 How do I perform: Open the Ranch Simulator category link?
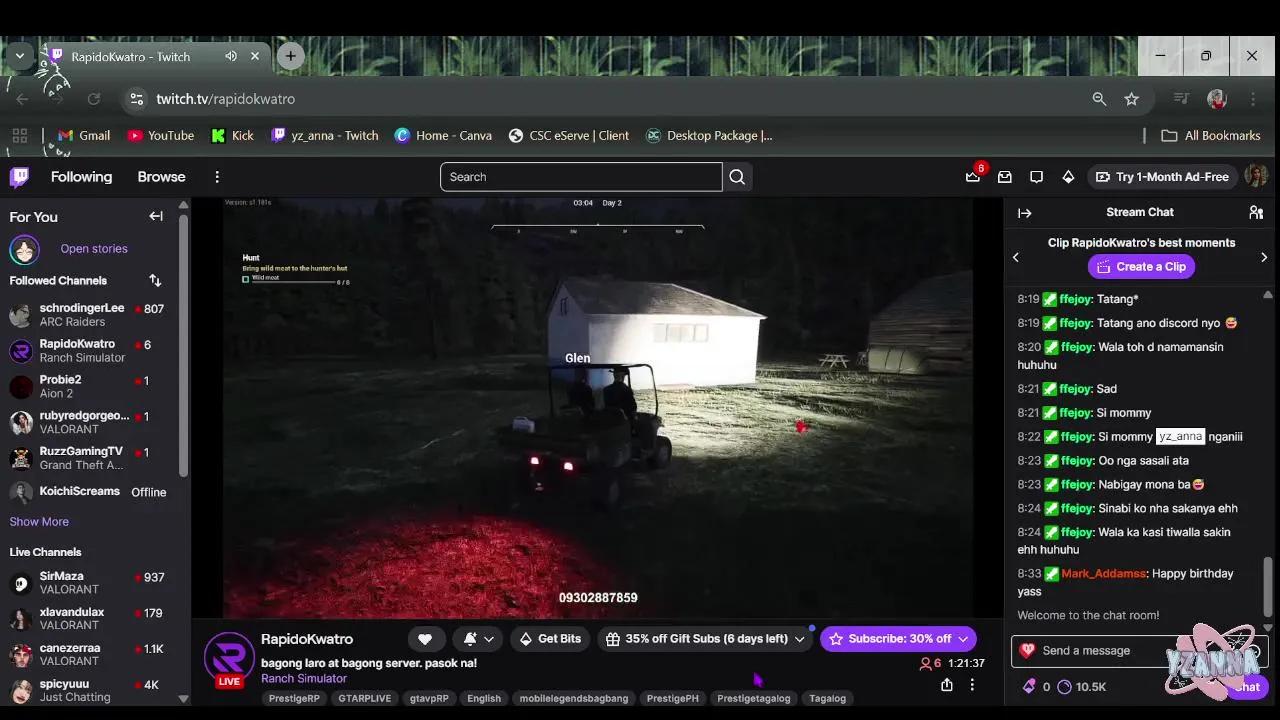(x=304, y=679)
